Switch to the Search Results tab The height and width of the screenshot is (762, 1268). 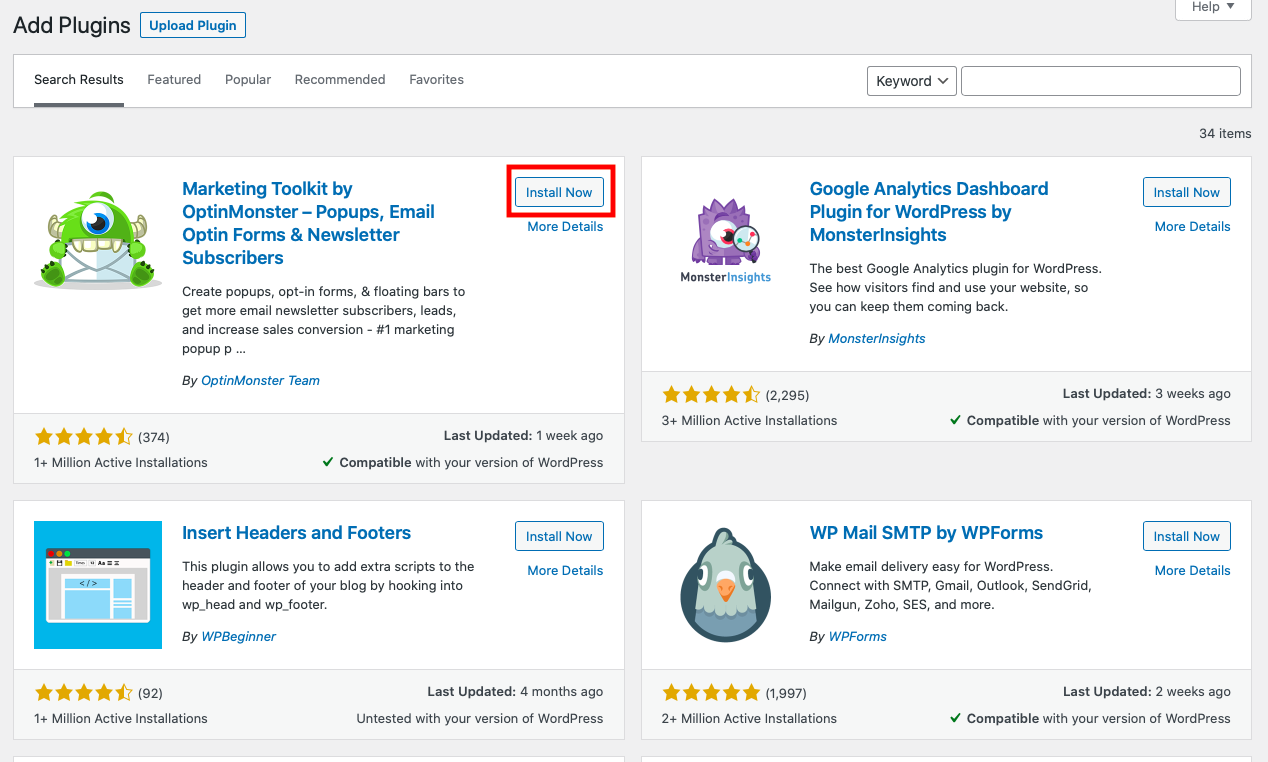click(x=79, y=80)
